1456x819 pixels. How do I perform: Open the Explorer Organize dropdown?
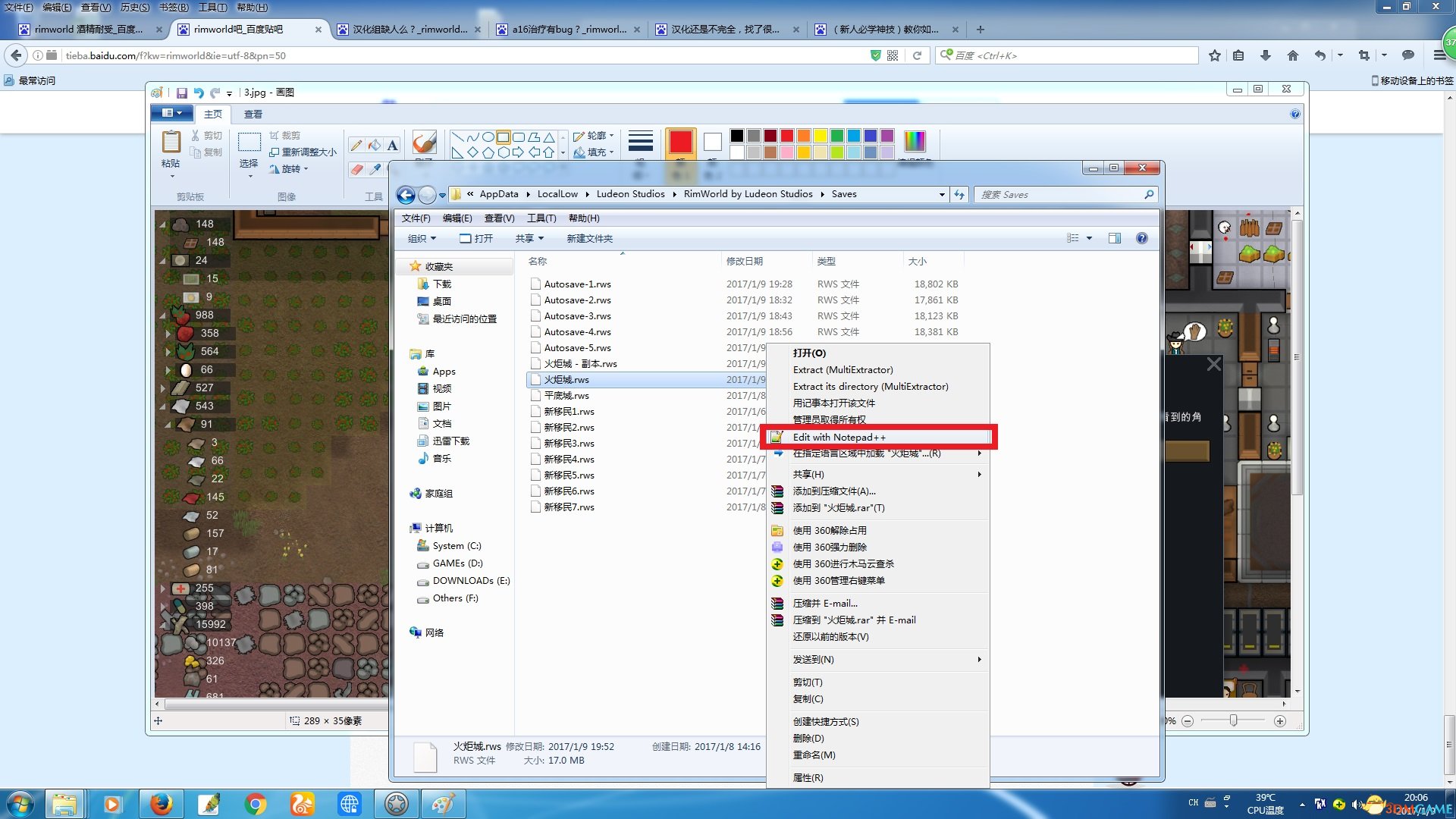pyautogui.click(x=422, y=238)
